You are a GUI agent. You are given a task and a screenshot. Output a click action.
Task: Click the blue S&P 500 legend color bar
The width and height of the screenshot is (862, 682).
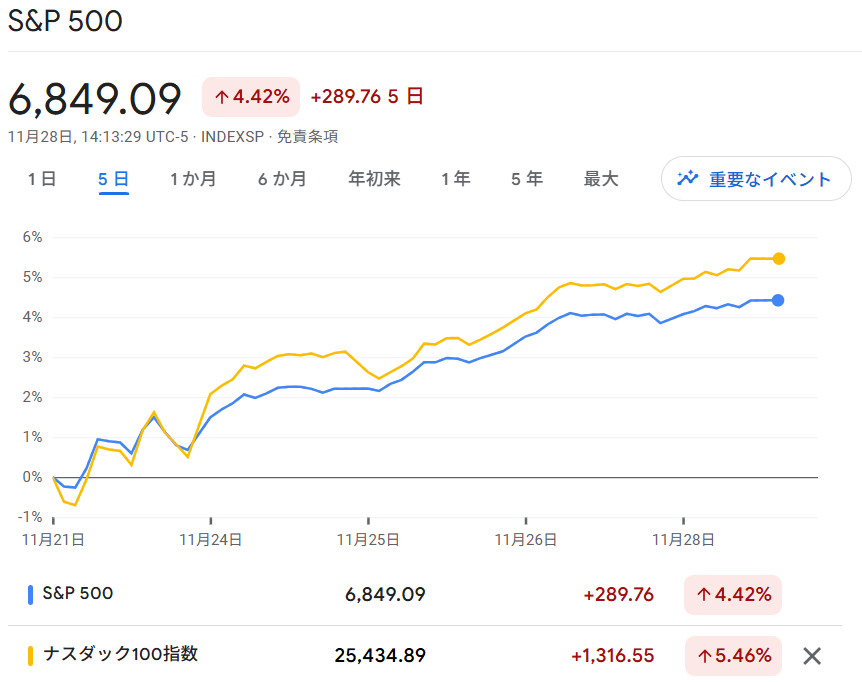point(31,594)
